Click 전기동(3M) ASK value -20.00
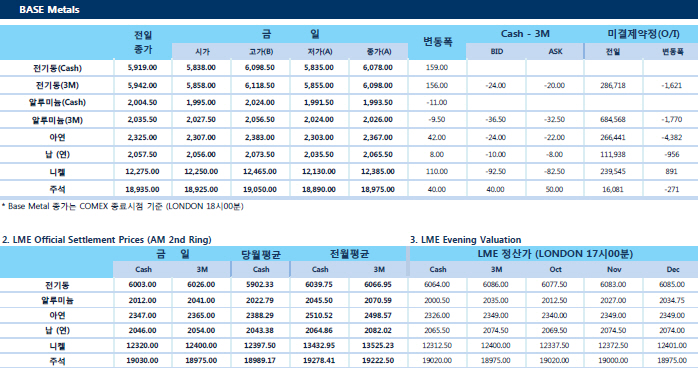The width and height of the screenshot is (698, 368). [554, 85]
